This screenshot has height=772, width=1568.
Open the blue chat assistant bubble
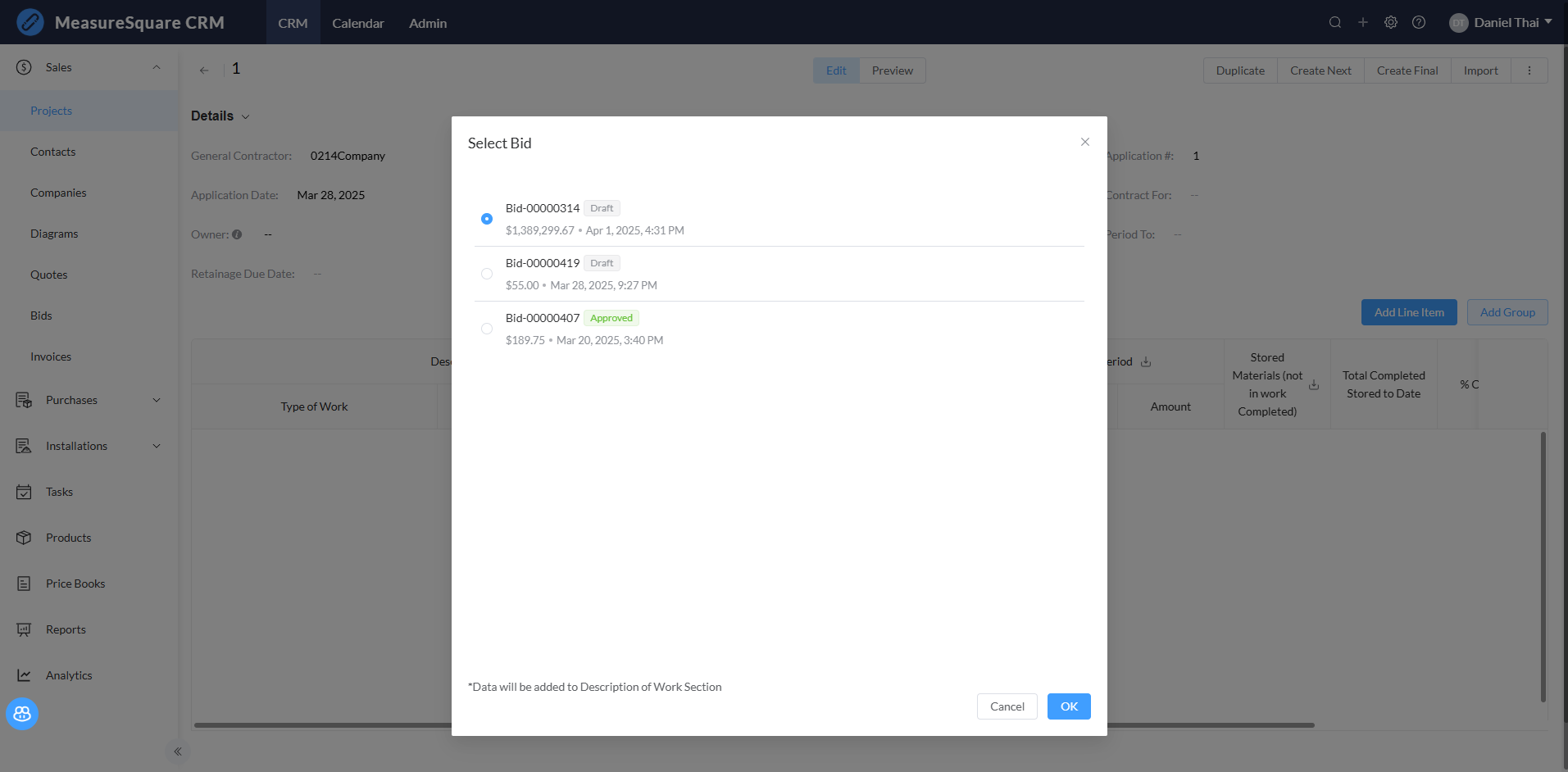22,714
